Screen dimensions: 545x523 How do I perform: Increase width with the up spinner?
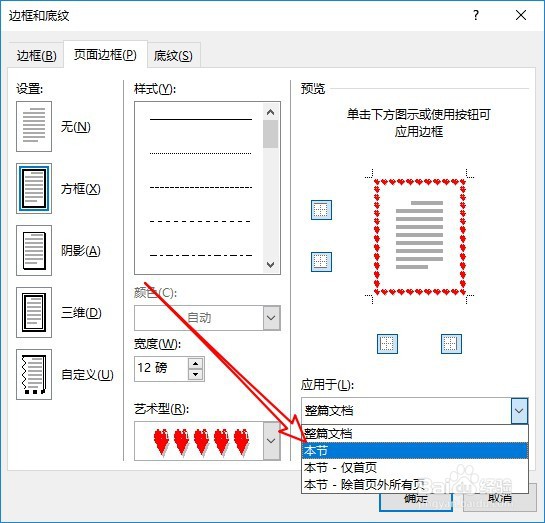(x=195, y=363)
